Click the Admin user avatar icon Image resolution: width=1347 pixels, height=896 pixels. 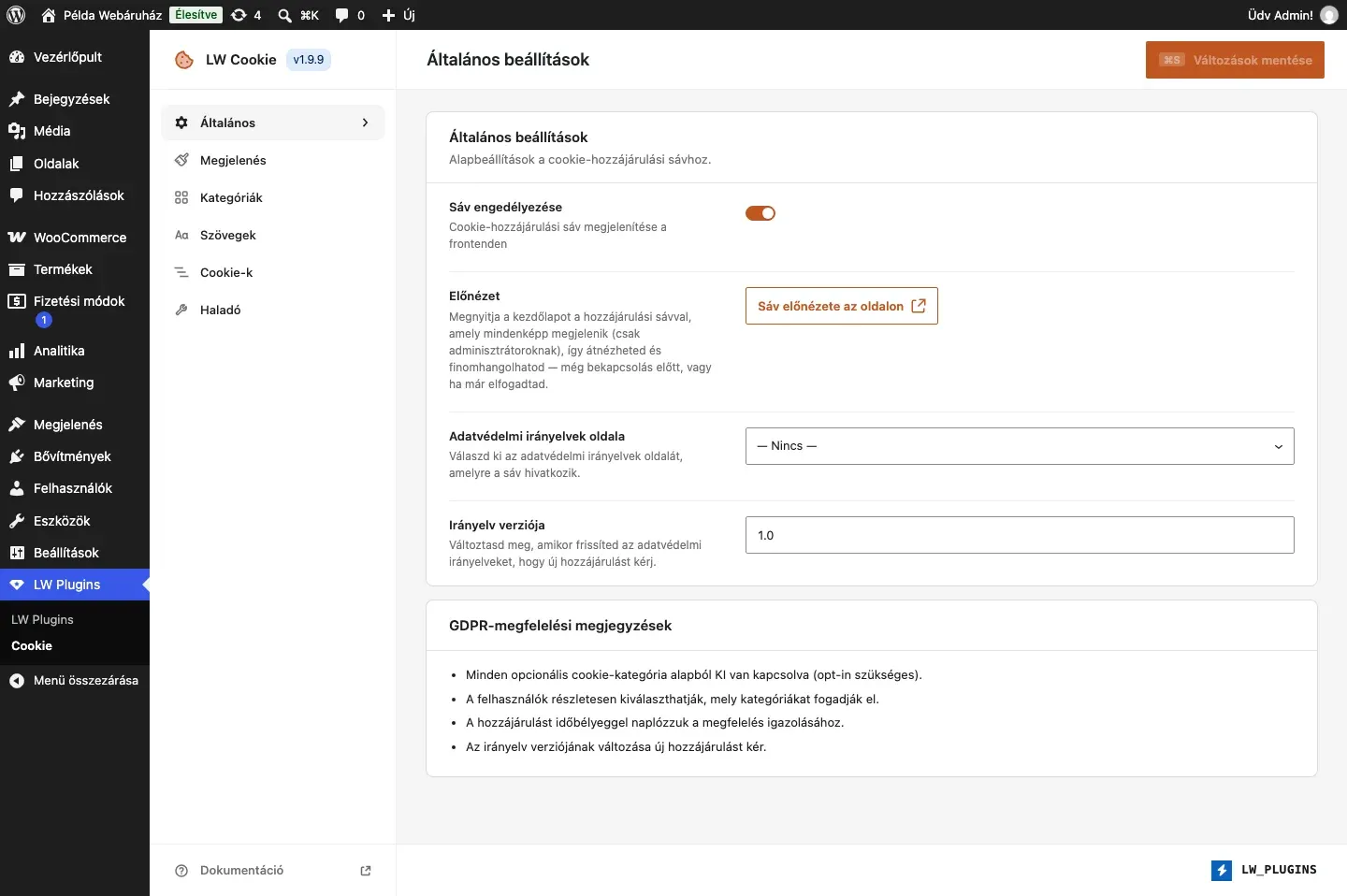pos(1329,15)
